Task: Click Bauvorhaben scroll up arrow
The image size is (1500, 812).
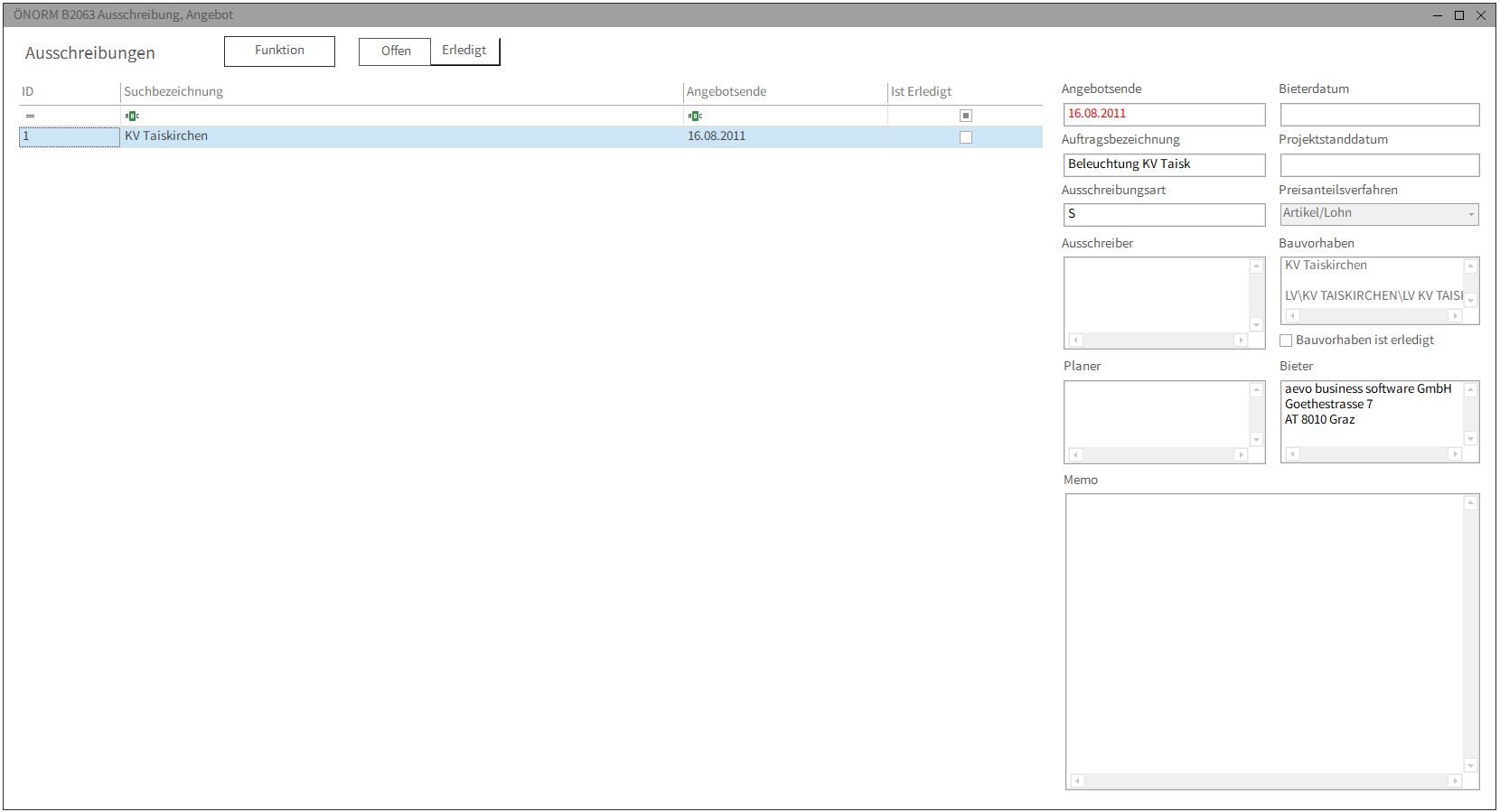Action: tap(1470, 266)
